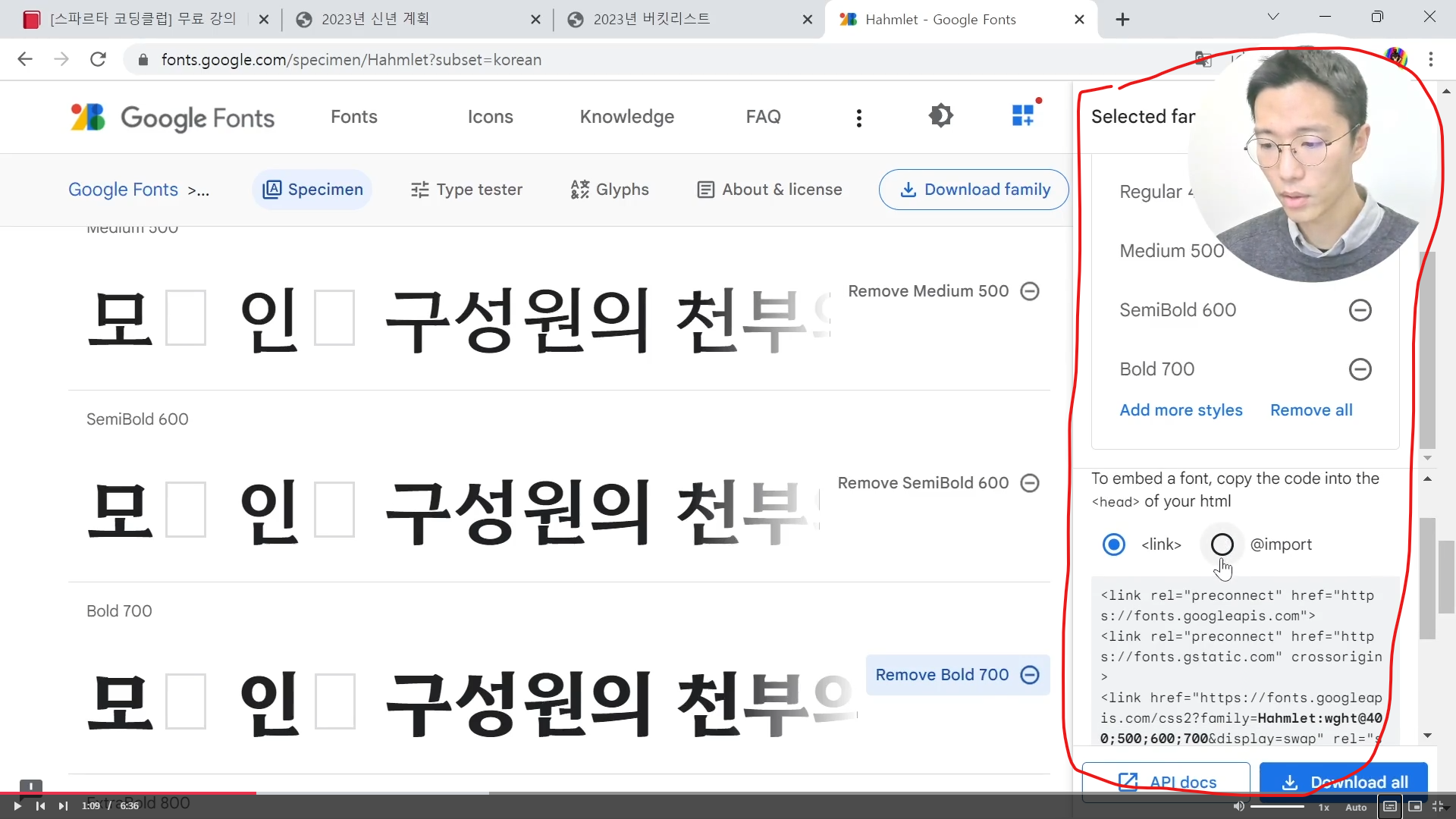Exit fullscreen video mode
This screenshot has width=1456, height=819.
point(1438,806)
